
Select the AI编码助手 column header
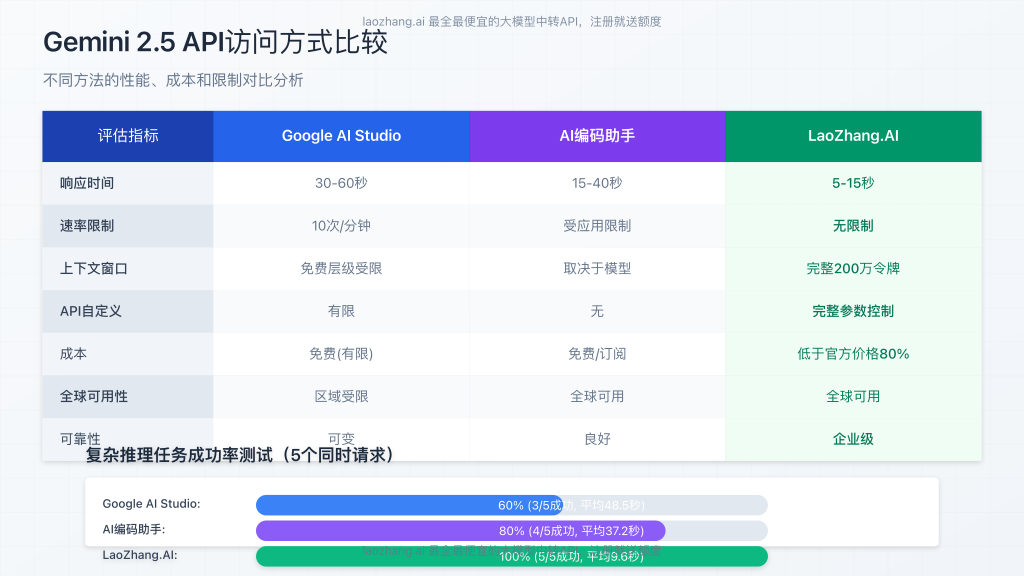597,136
